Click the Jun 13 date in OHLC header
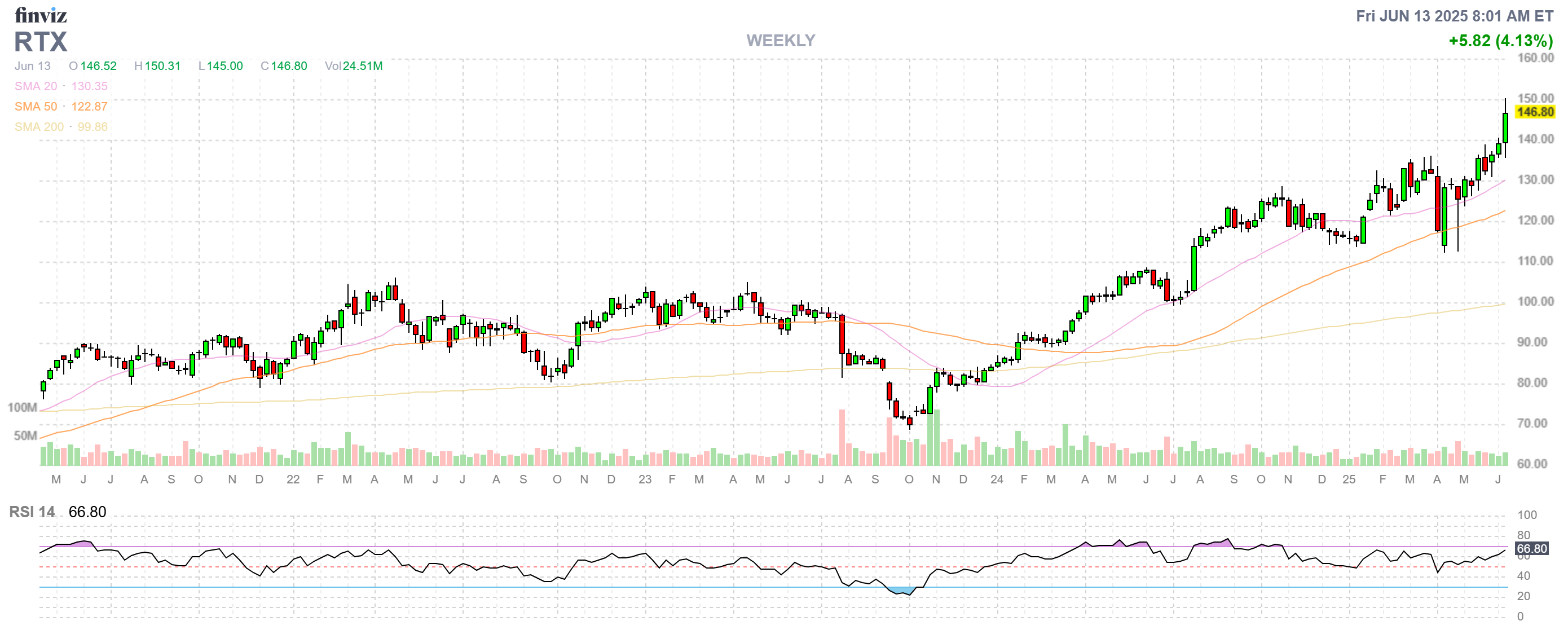The height and width of the screenshot is (634, 1568). (x=32, y=65)
